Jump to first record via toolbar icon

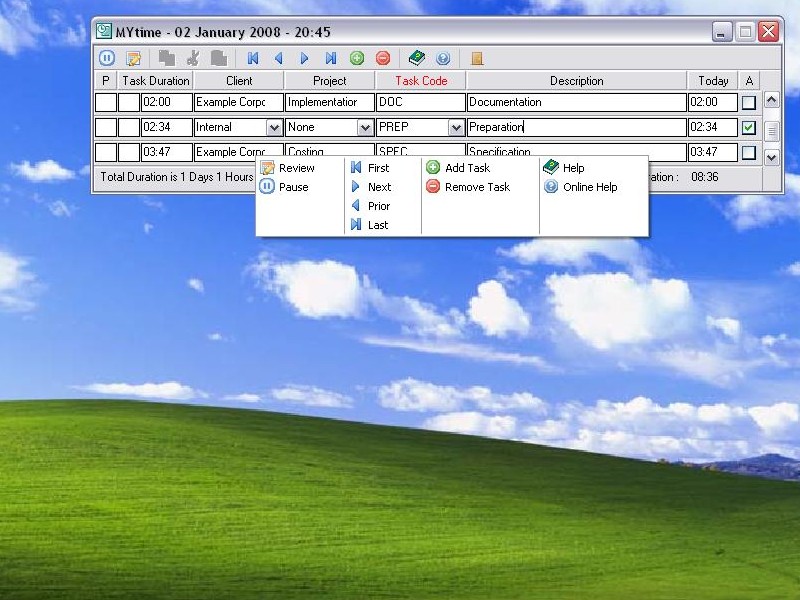point(253,58)
